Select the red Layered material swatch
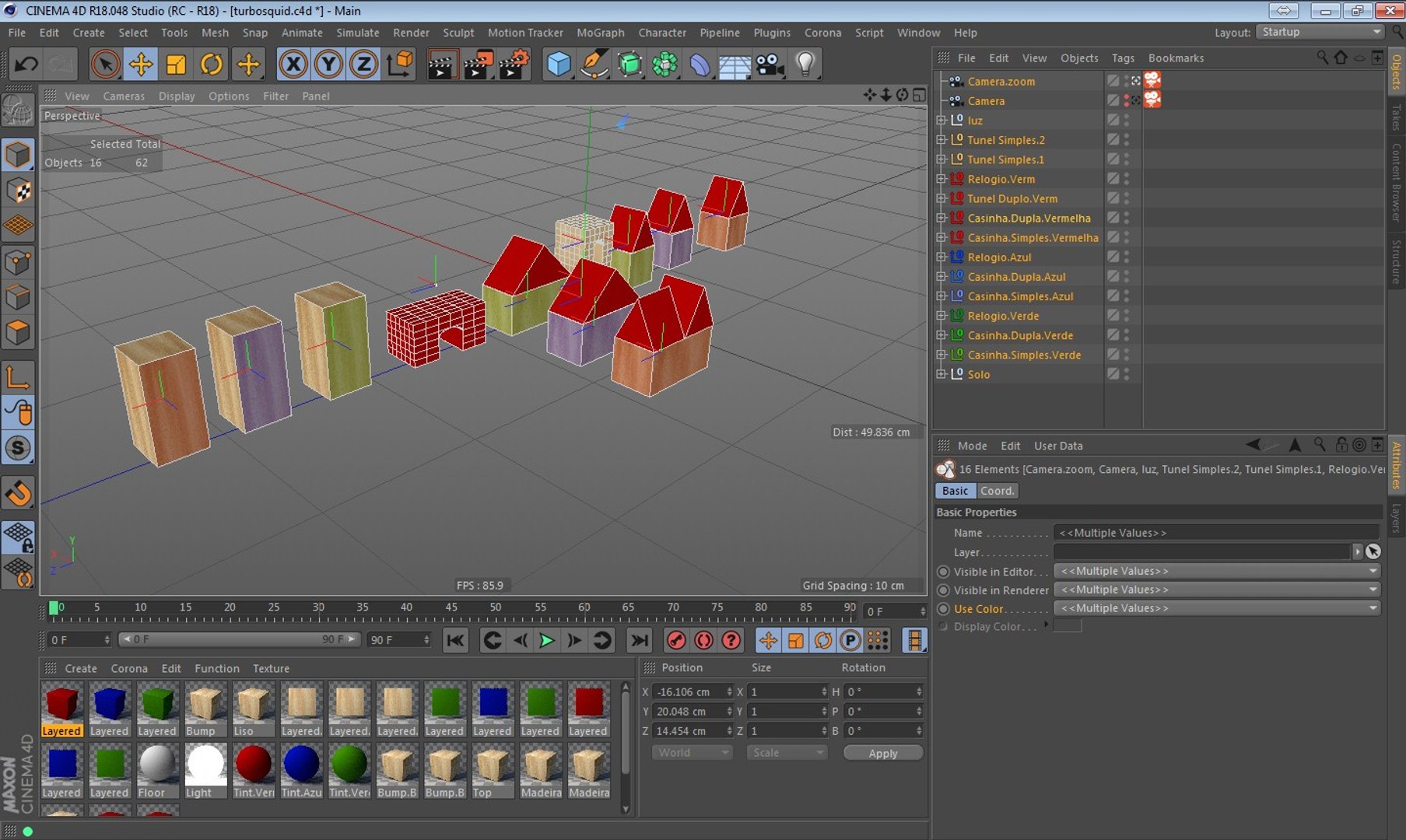 [x=61, y=709]
